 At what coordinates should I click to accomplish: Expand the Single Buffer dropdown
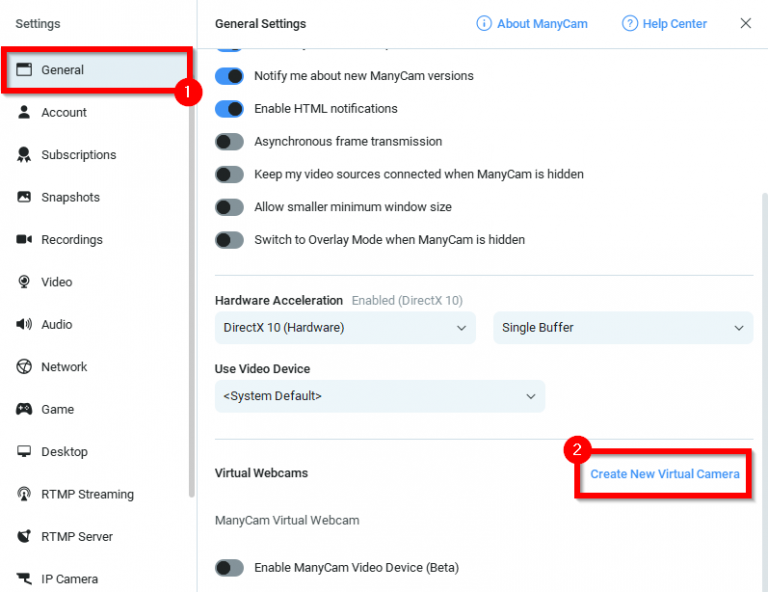pos(622,328)
